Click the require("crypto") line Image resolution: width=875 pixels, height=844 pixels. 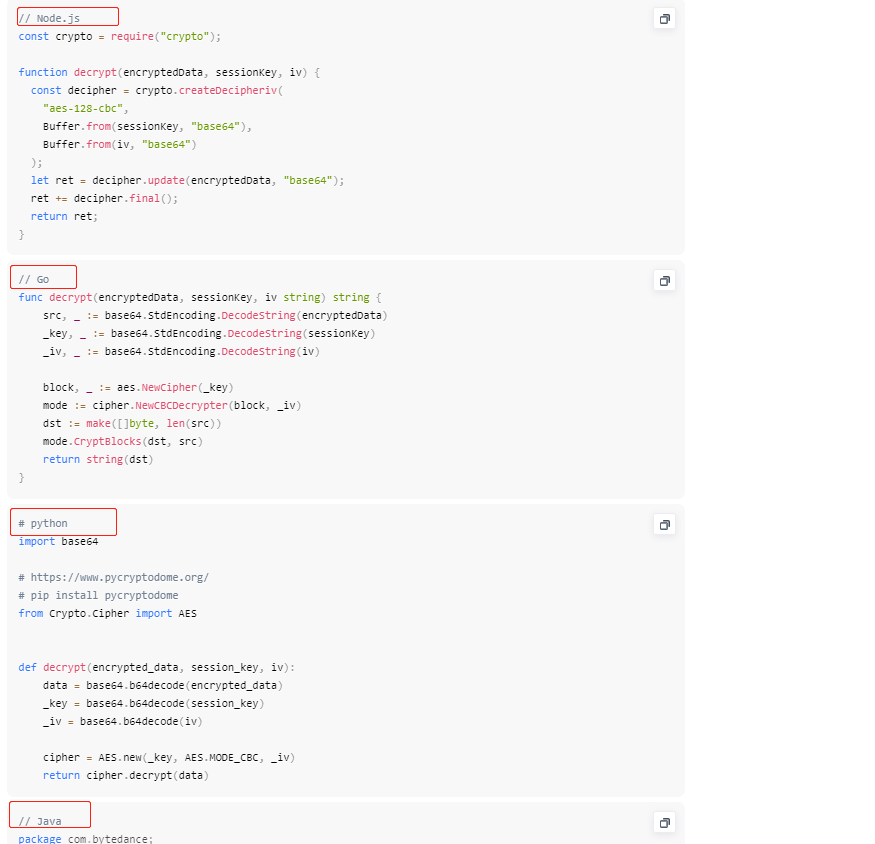pyautogui.click(x=119, y=37)
